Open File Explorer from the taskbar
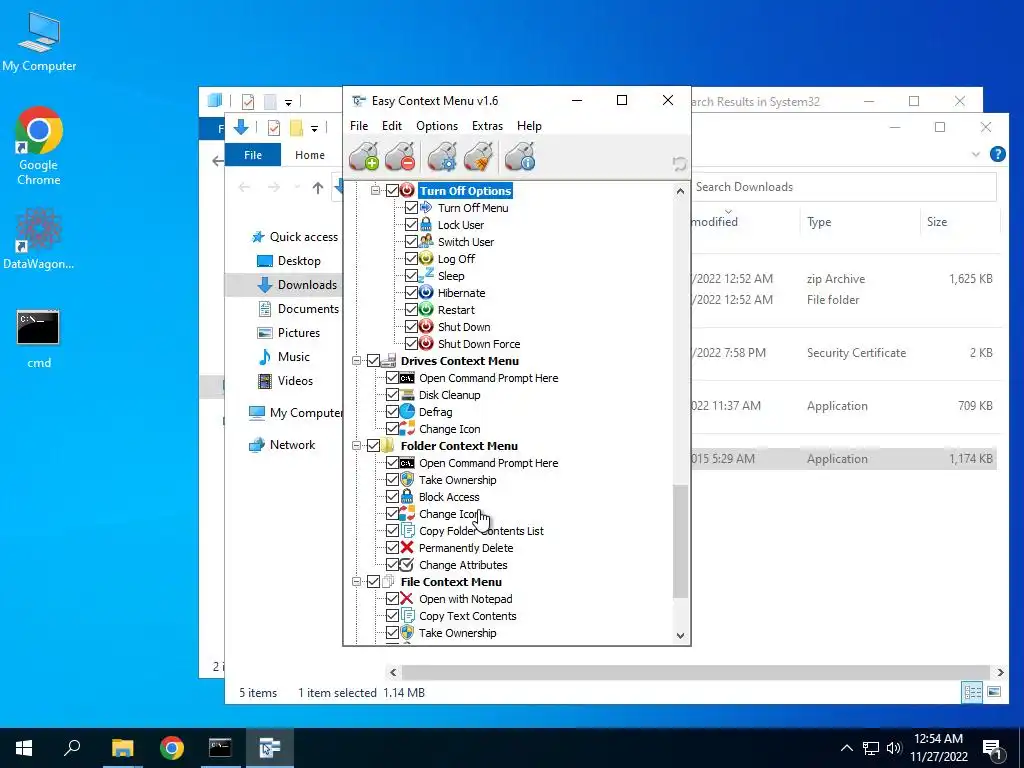1024x768 pixels. [x=122, y=748]
